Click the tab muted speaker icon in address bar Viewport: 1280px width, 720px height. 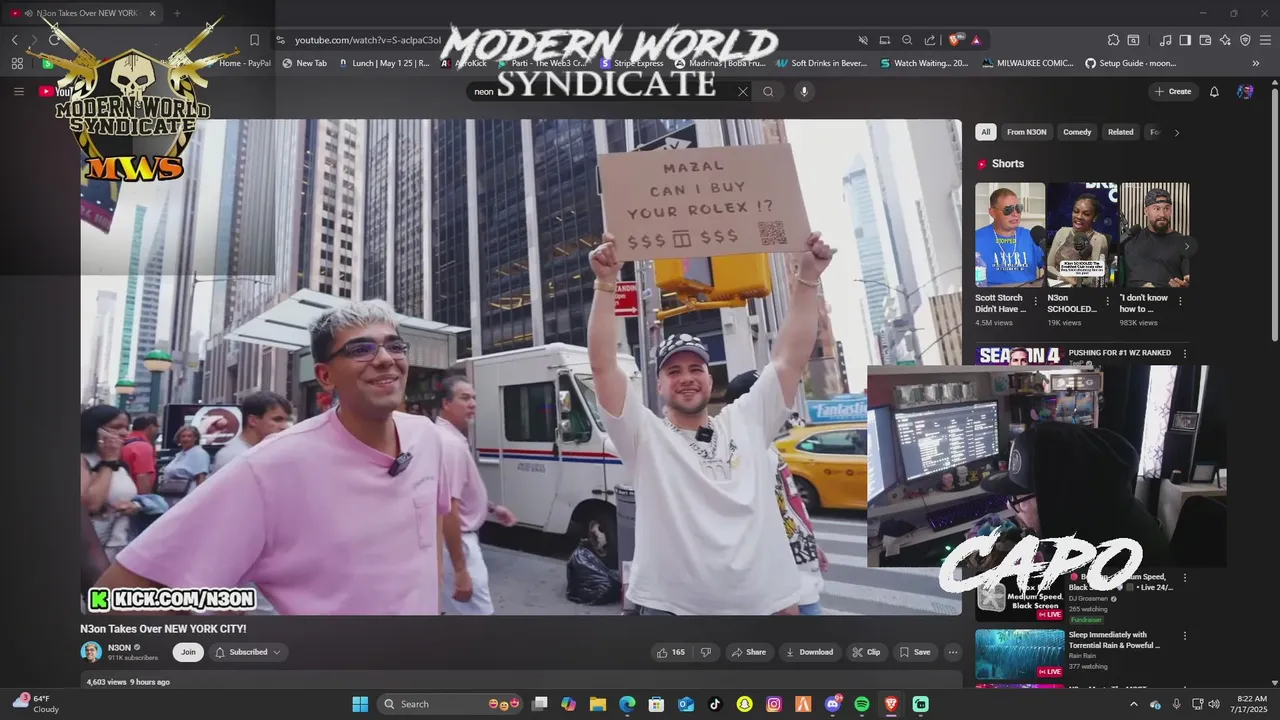click(x=862, y=40)
